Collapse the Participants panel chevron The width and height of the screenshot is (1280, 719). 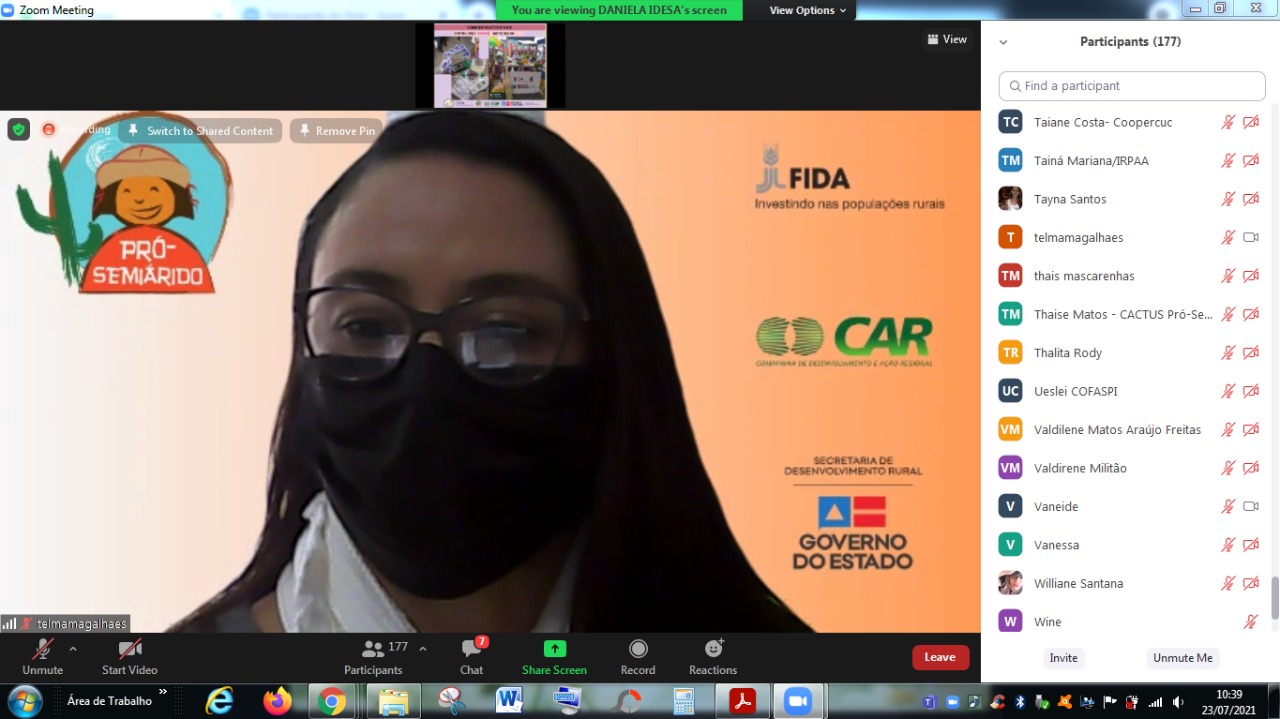1003,42
